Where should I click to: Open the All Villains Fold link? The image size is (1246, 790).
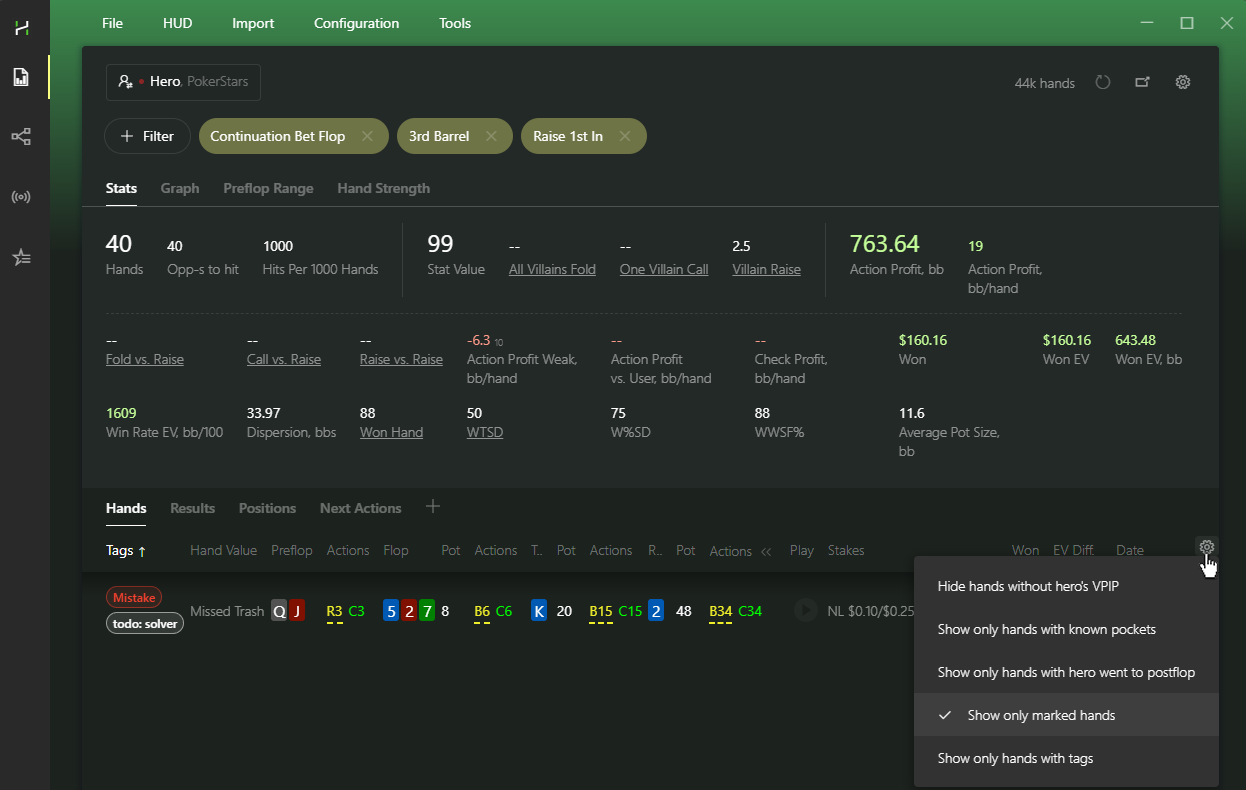click(552, 269)
